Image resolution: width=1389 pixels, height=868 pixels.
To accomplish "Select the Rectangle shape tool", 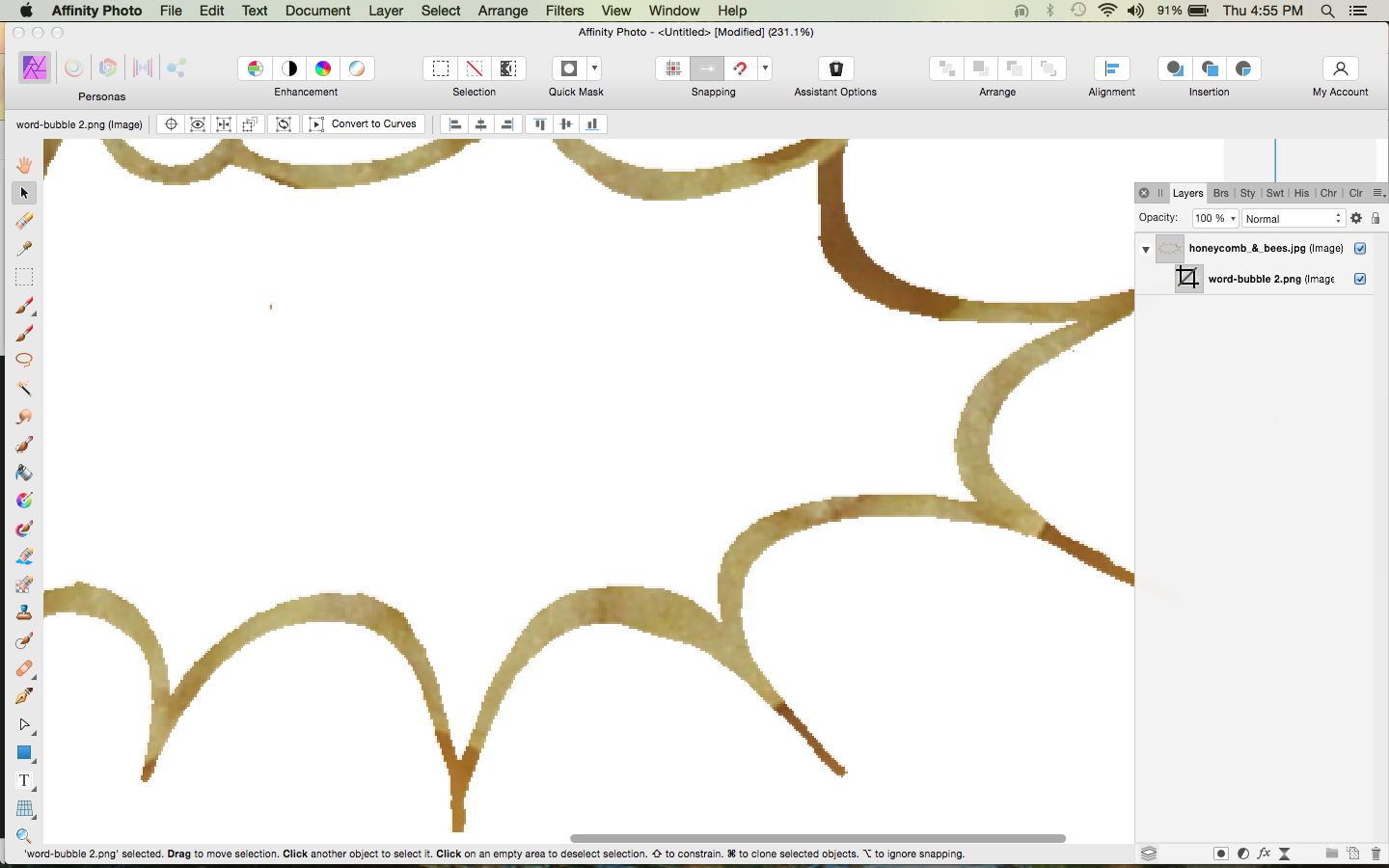I will click(24, 752).
